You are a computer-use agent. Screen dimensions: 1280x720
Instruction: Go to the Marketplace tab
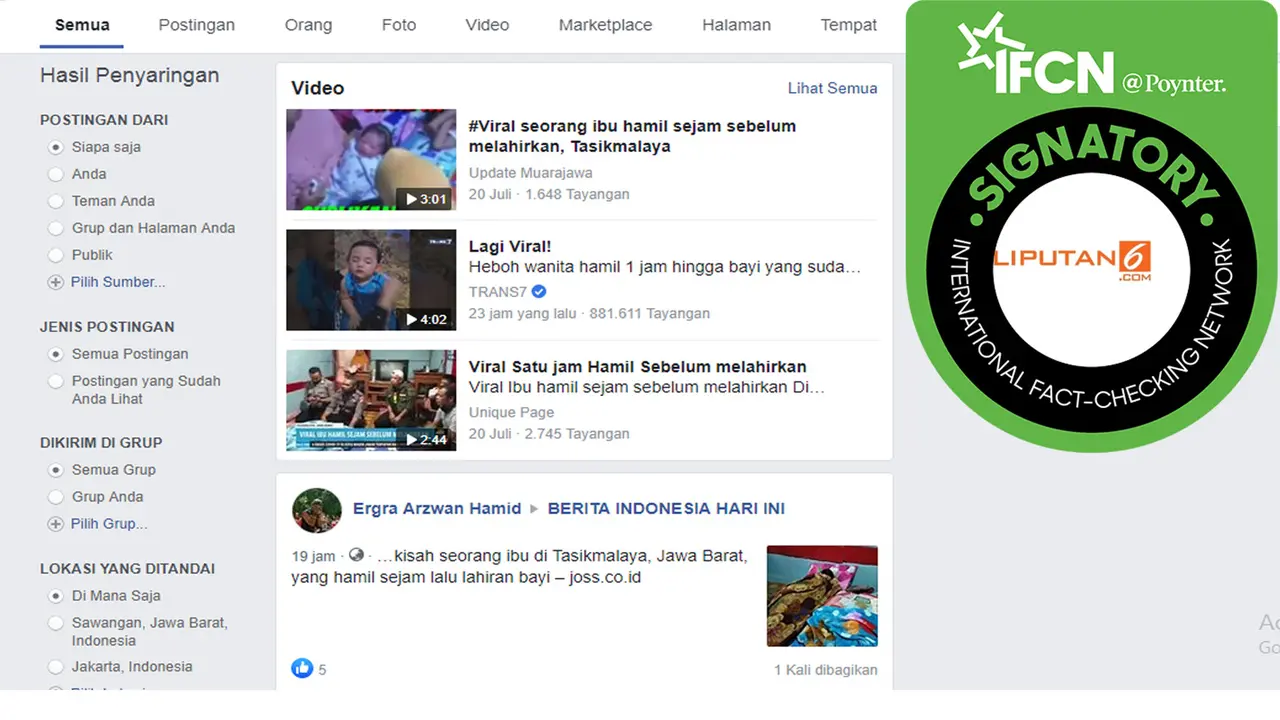[605, 25]
